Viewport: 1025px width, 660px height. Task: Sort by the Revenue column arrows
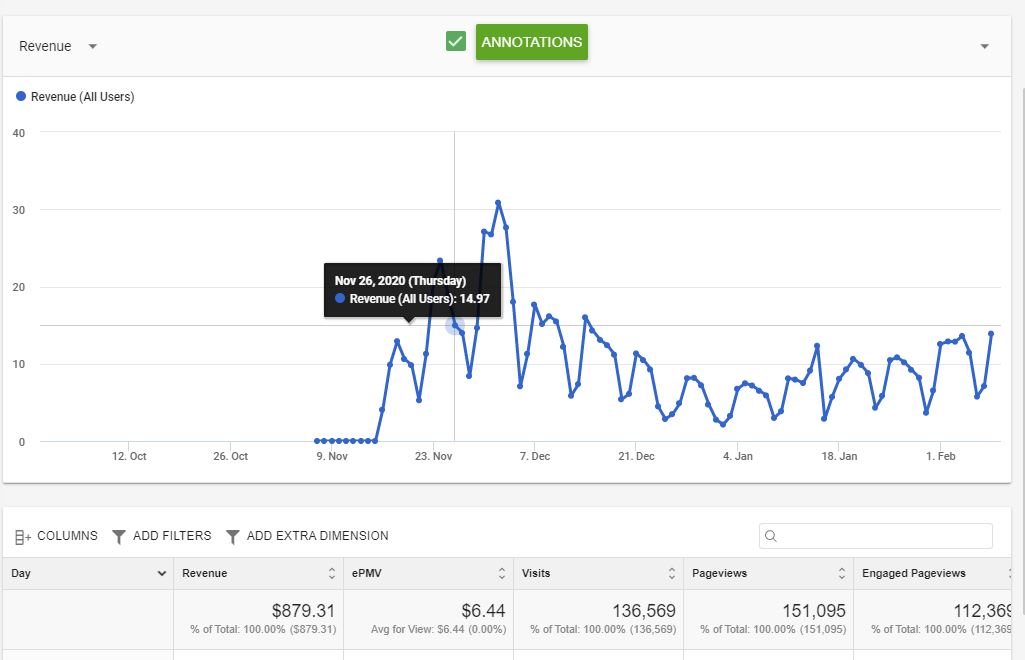coord(331,573)
